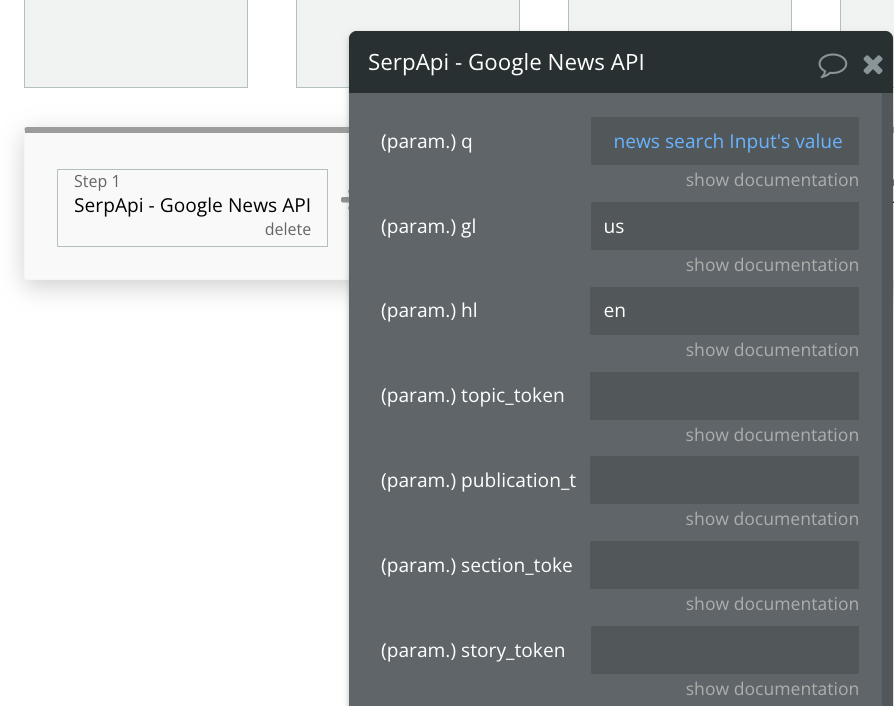
Task: Show documentation for publication_token param
Action: pyautogui.click(x=772, y=519)
